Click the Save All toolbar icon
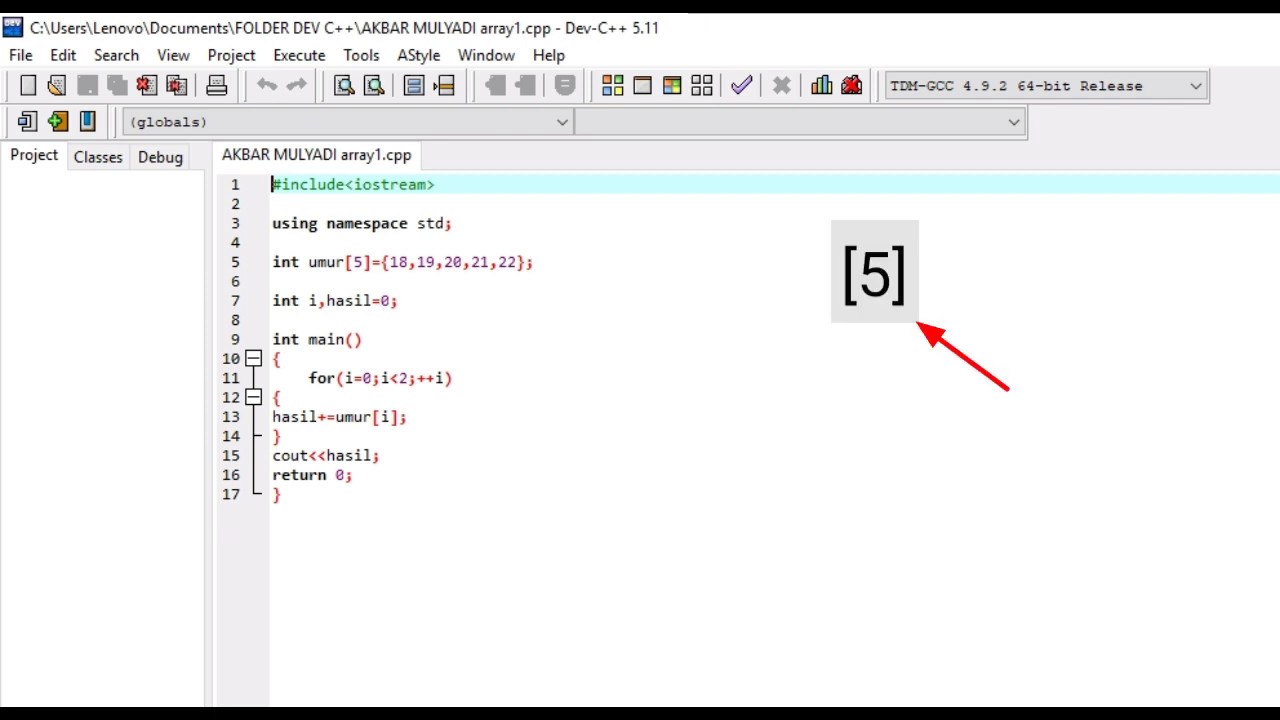This screenshot has width=1280, height=720. click(x=117, y=86)
